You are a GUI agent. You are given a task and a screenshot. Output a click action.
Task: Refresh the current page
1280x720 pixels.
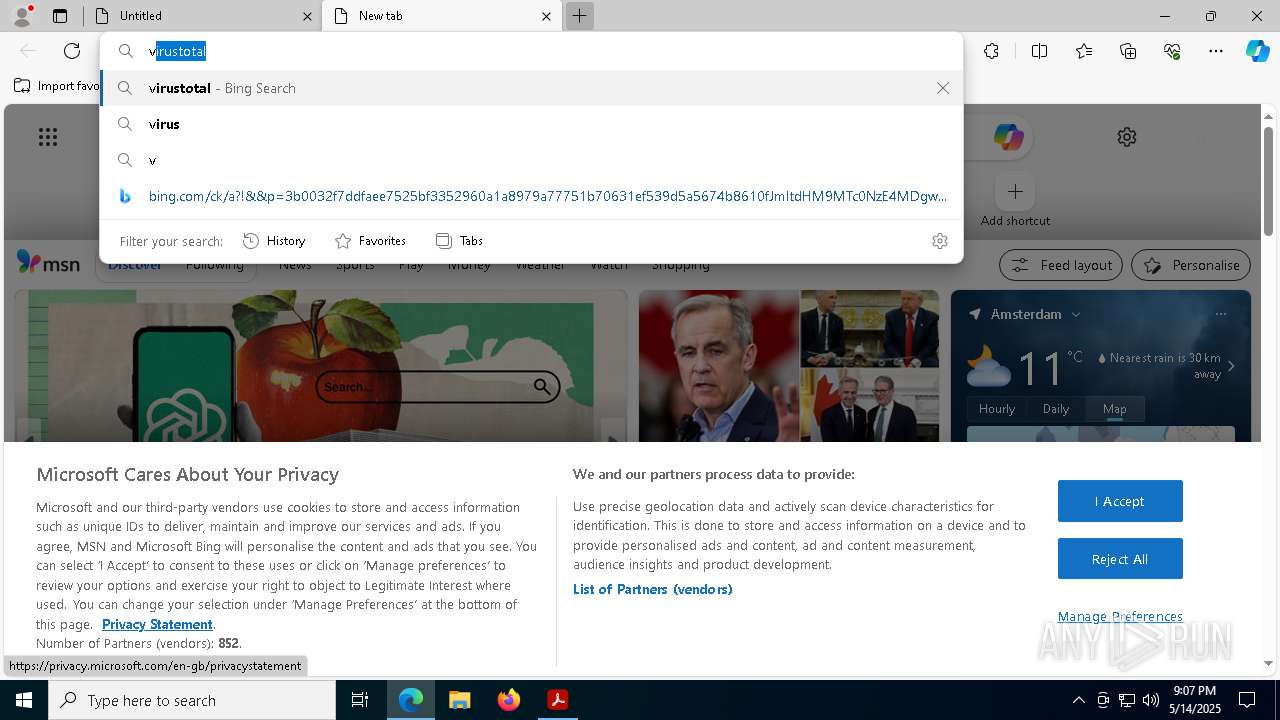pyautogui.click(x=72, y=51)
